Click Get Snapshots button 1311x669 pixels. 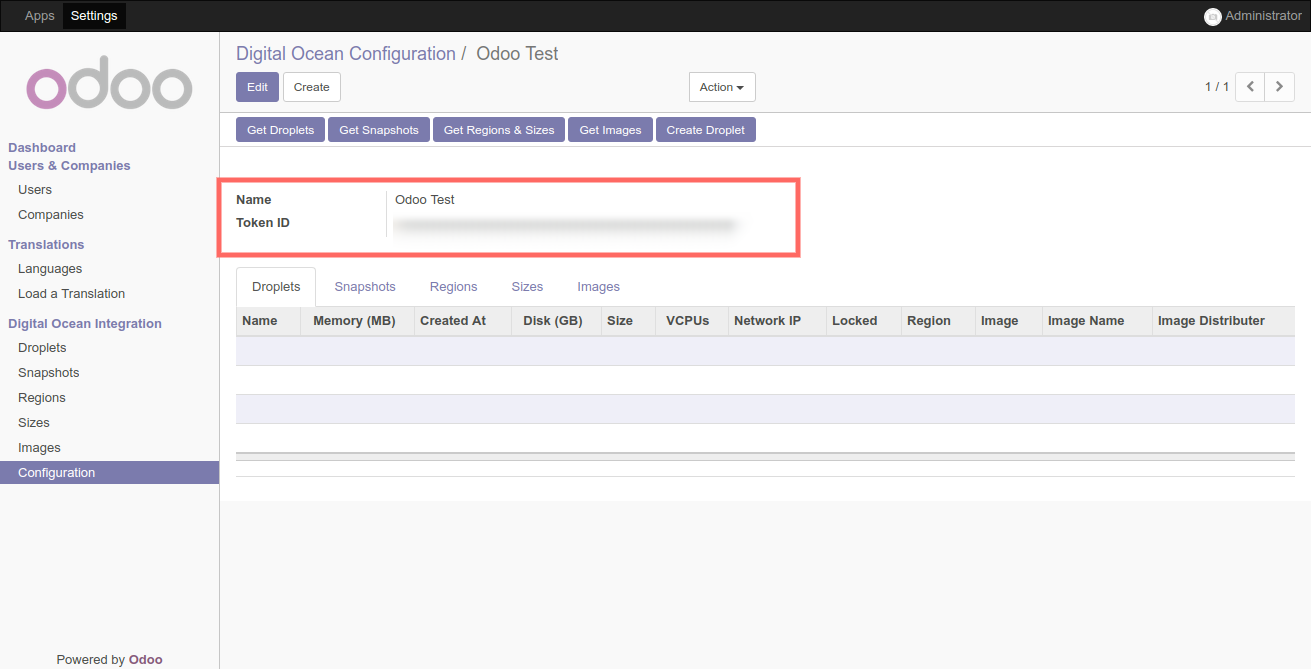[379, 130]
